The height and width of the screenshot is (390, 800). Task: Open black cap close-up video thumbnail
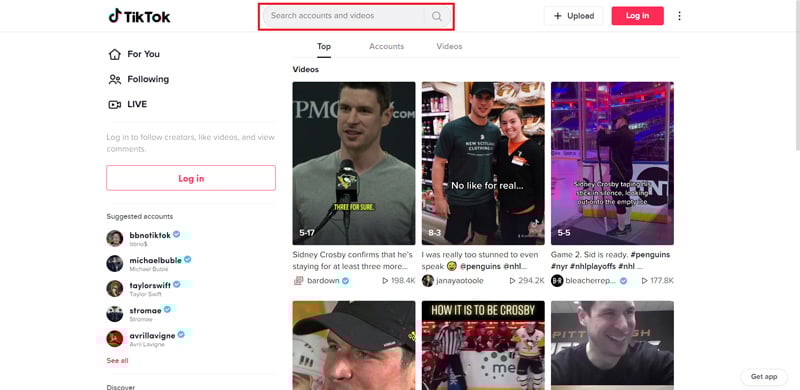(x=354, y=345)
